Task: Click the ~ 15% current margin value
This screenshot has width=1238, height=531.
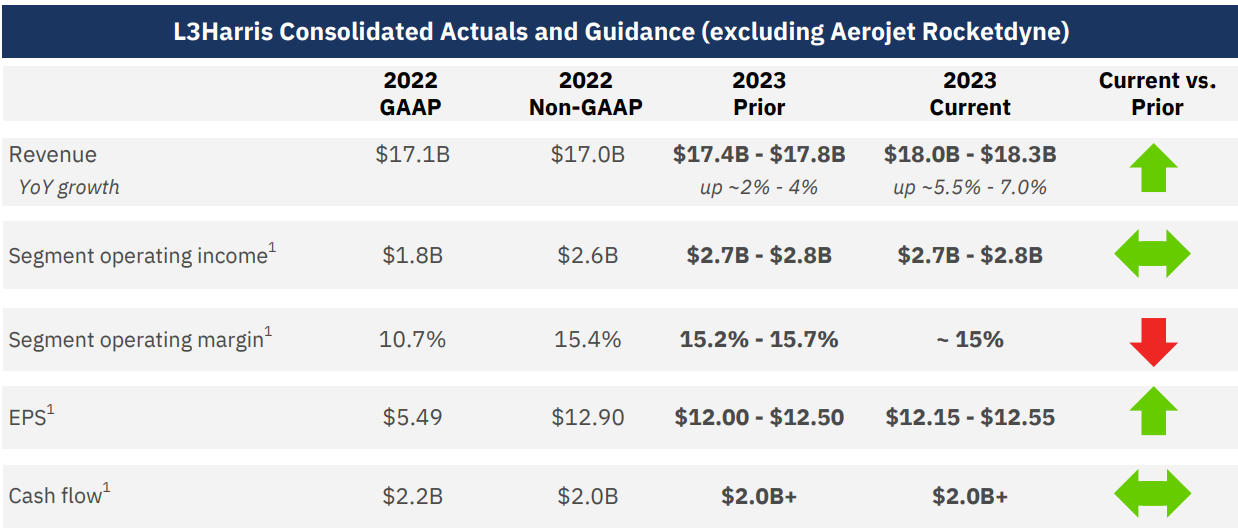Action: click(x=970, y=340)
